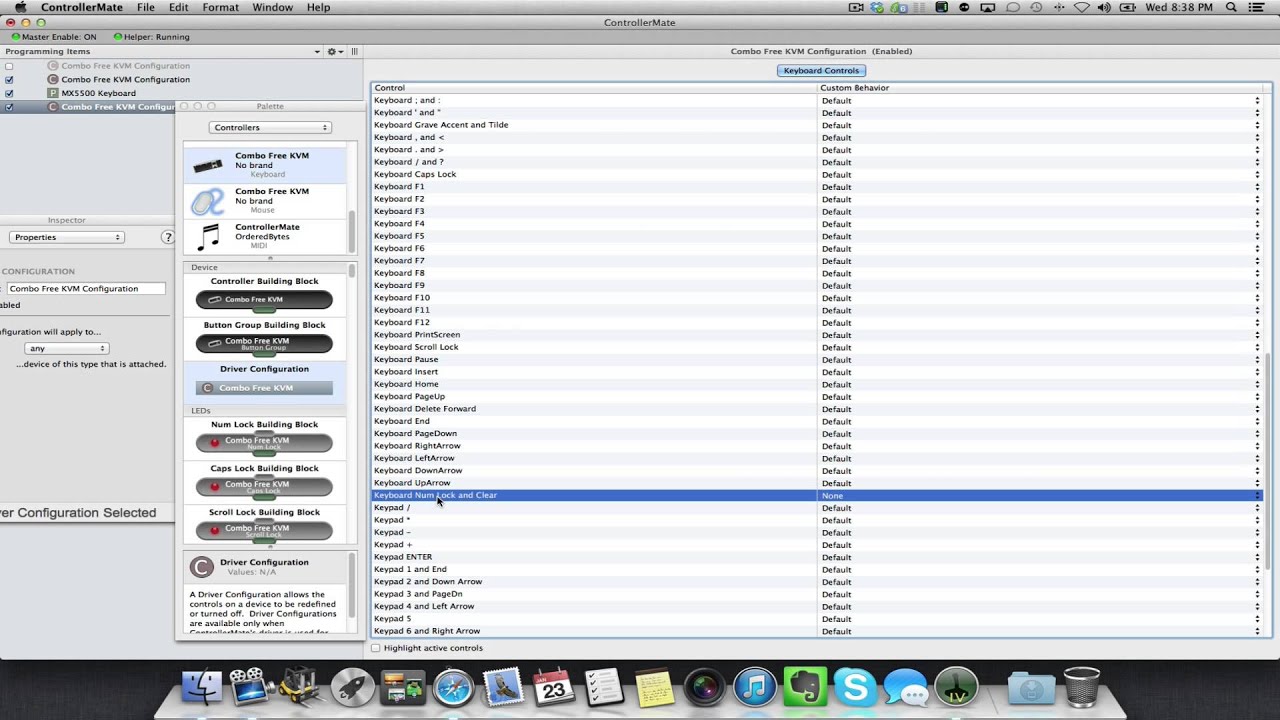Open Messages chat bubbles in the Dock
The width and height of the screenshot is (1280, 720).
coord(906,688)
